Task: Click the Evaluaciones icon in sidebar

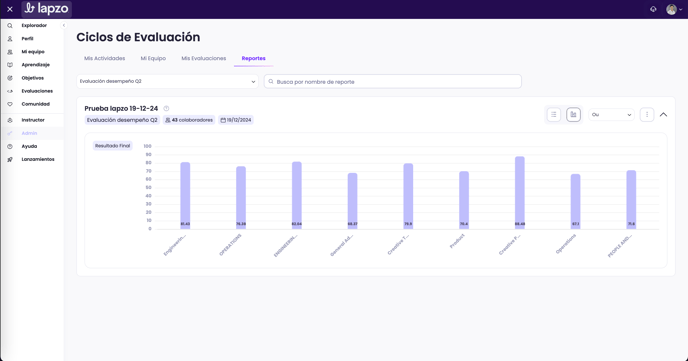Action: click(10, 91)
